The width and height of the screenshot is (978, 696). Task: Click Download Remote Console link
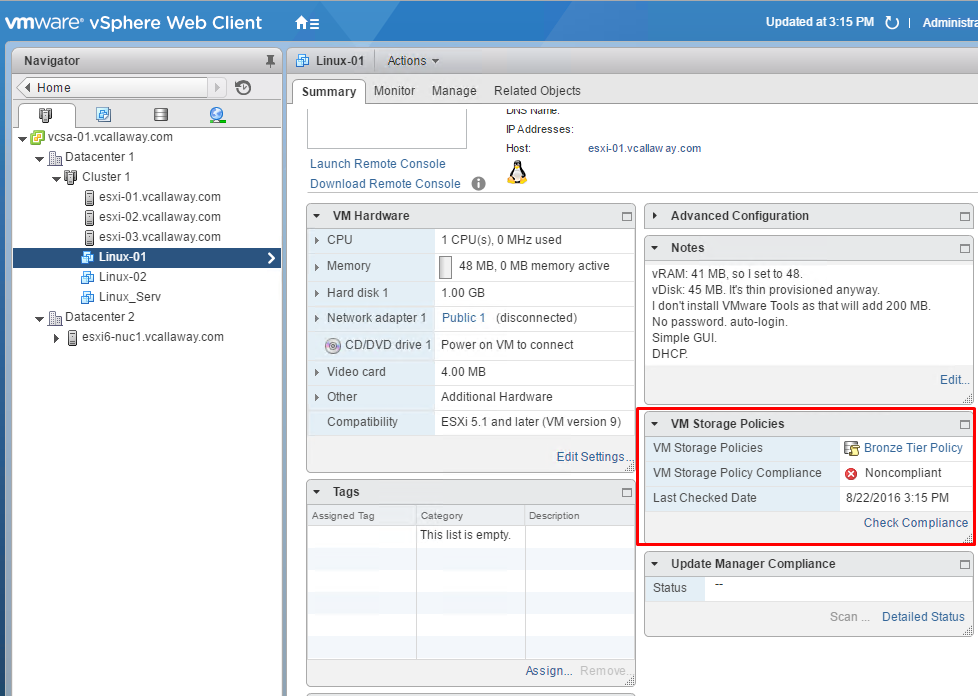[385, 184]
